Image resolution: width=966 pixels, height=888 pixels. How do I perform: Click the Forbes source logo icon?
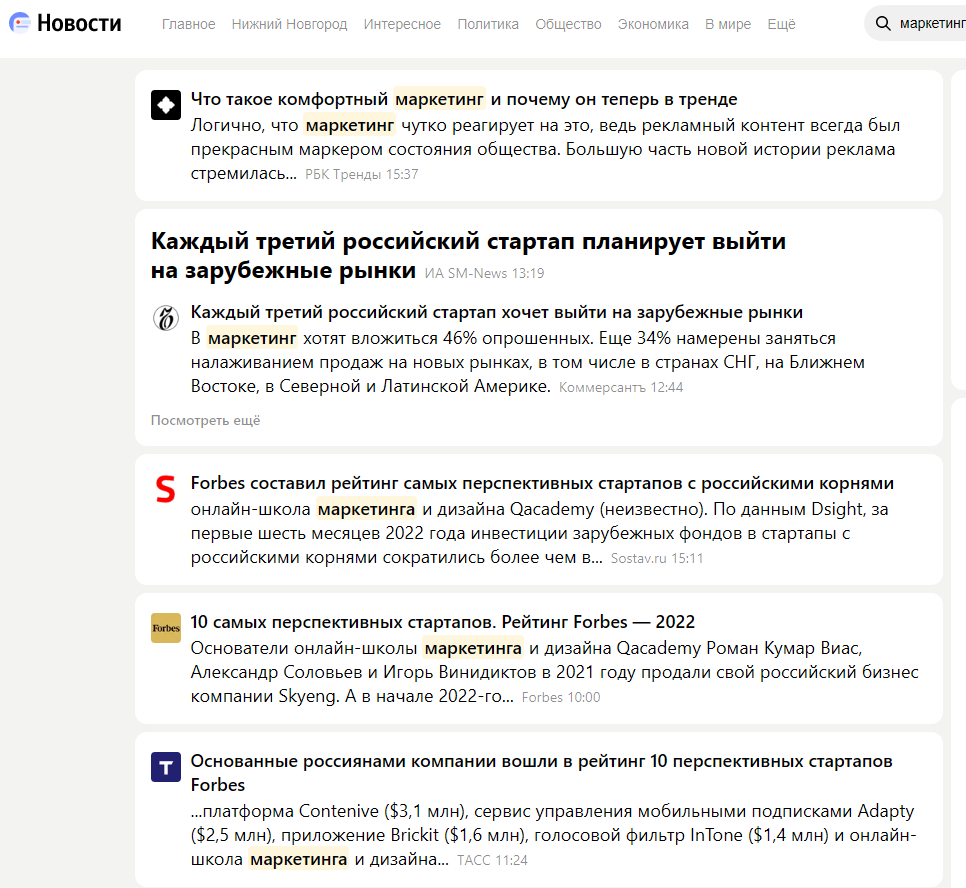[x=166, y=628]
